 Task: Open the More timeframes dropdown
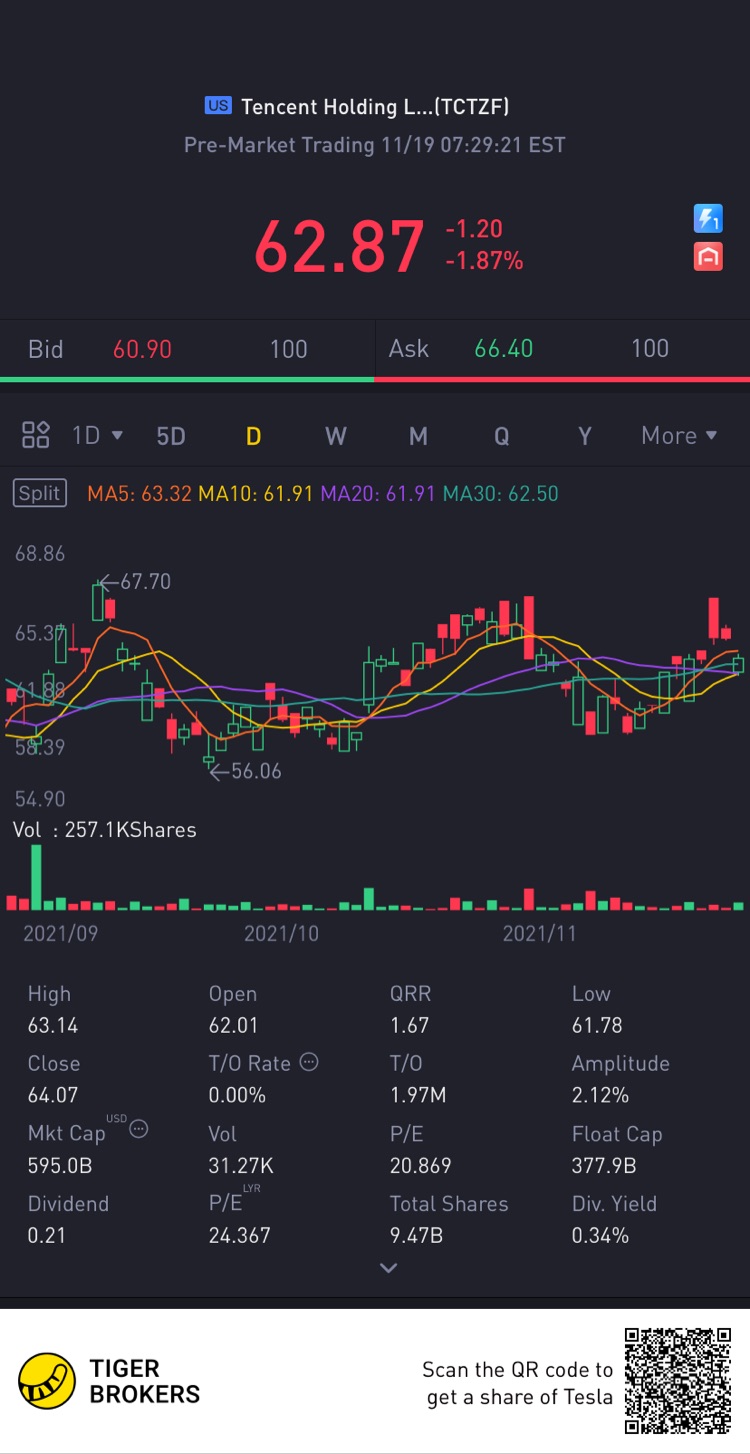(x=679, y=435)
